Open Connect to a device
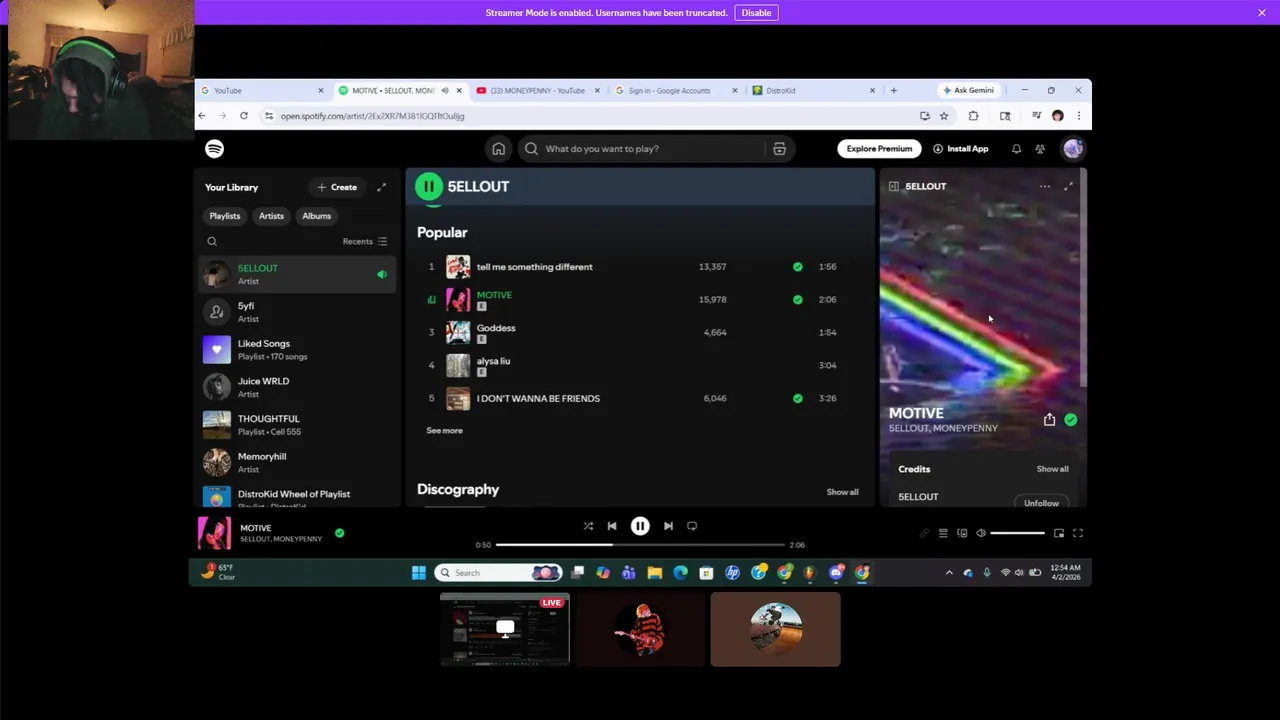The width and height of the screenshot is (1280, 720). point(962,533)
